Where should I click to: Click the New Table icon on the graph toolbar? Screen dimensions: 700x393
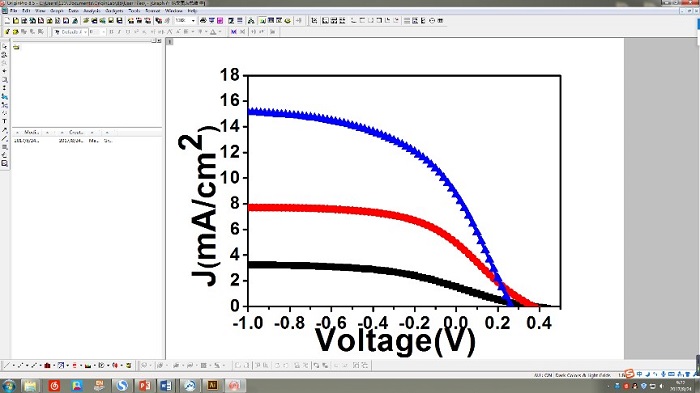440,21
